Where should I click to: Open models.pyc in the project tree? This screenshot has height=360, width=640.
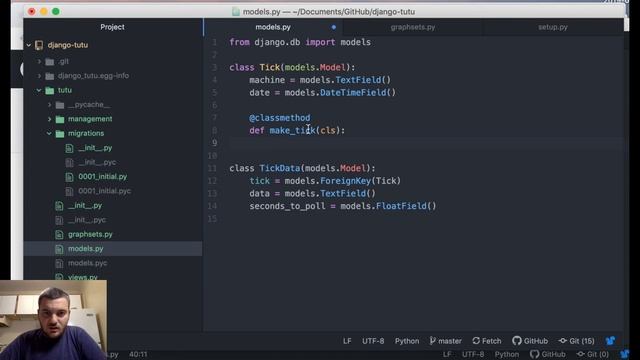tap(87, 263)
